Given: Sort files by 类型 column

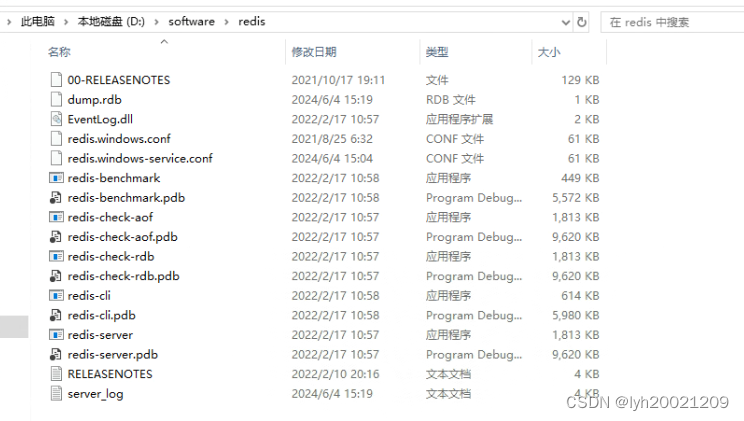Looking at the screenshot, I should point(437,52).
